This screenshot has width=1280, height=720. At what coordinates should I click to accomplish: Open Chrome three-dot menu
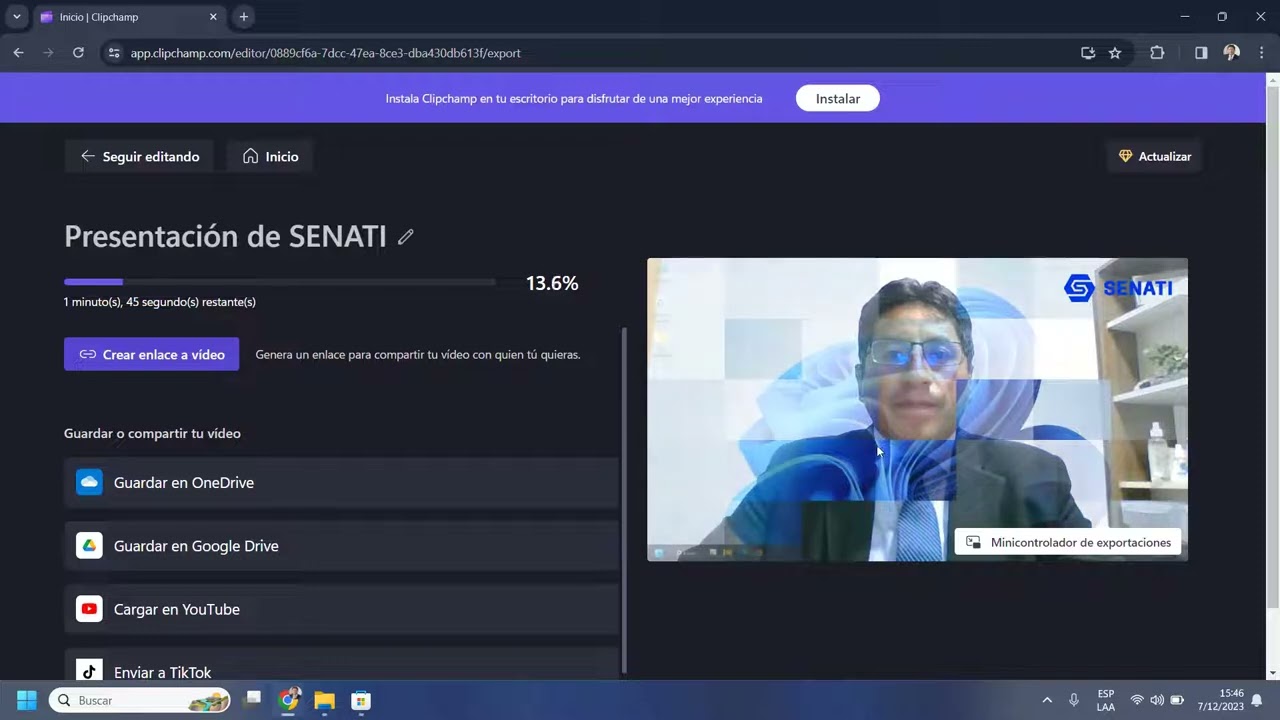click(x=1260, y=53)
